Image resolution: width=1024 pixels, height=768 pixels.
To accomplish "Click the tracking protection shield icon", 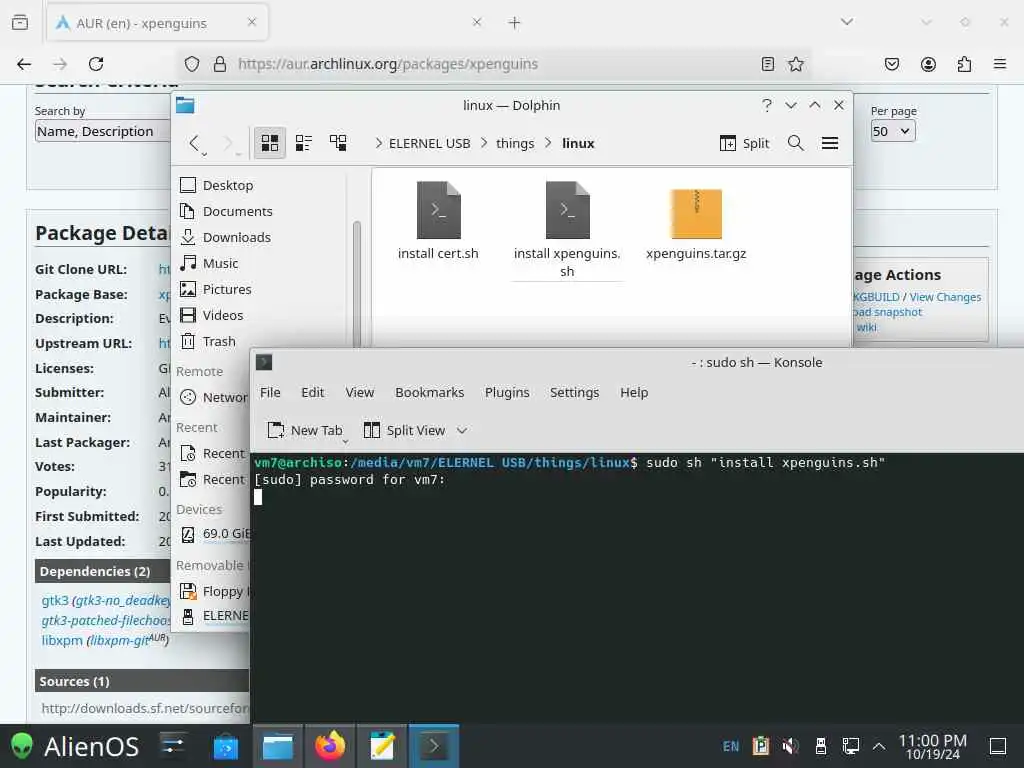I will click(191, 64).
